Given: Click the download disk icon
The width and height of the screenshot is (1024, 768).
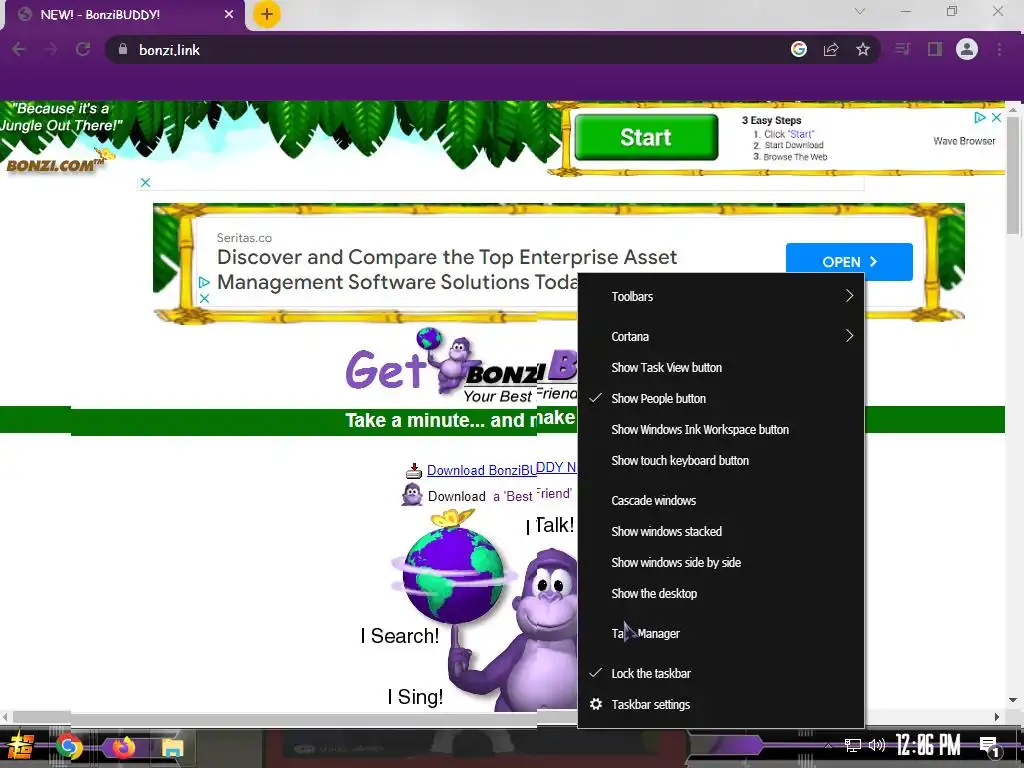Looking at the screenshot, I should tap(414, 471).
